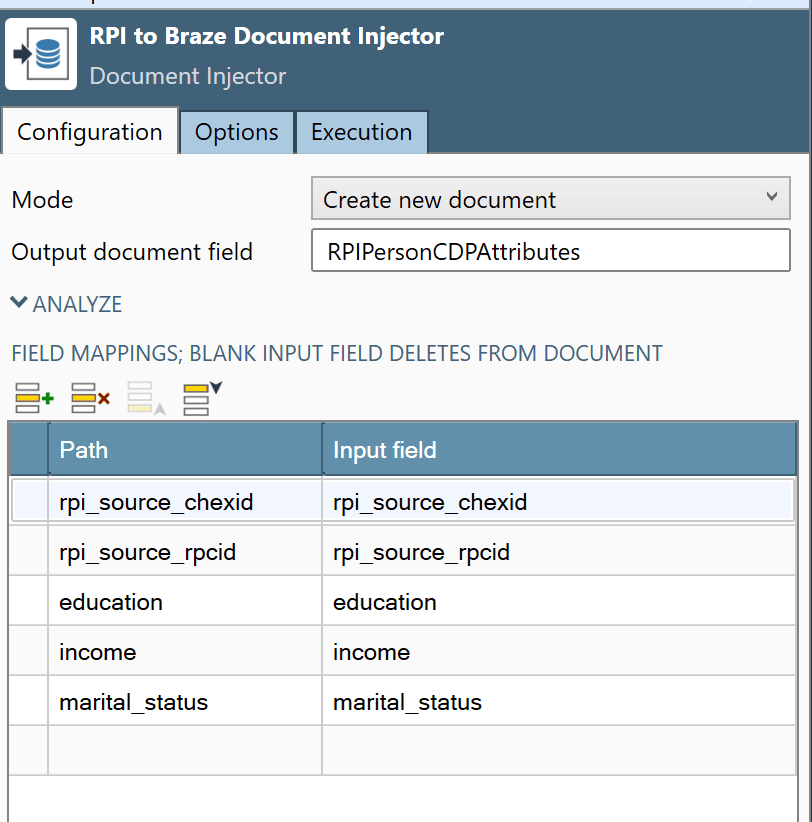Click the empty Path cell below marital_status
812x822 pixels.
[185, 750]
